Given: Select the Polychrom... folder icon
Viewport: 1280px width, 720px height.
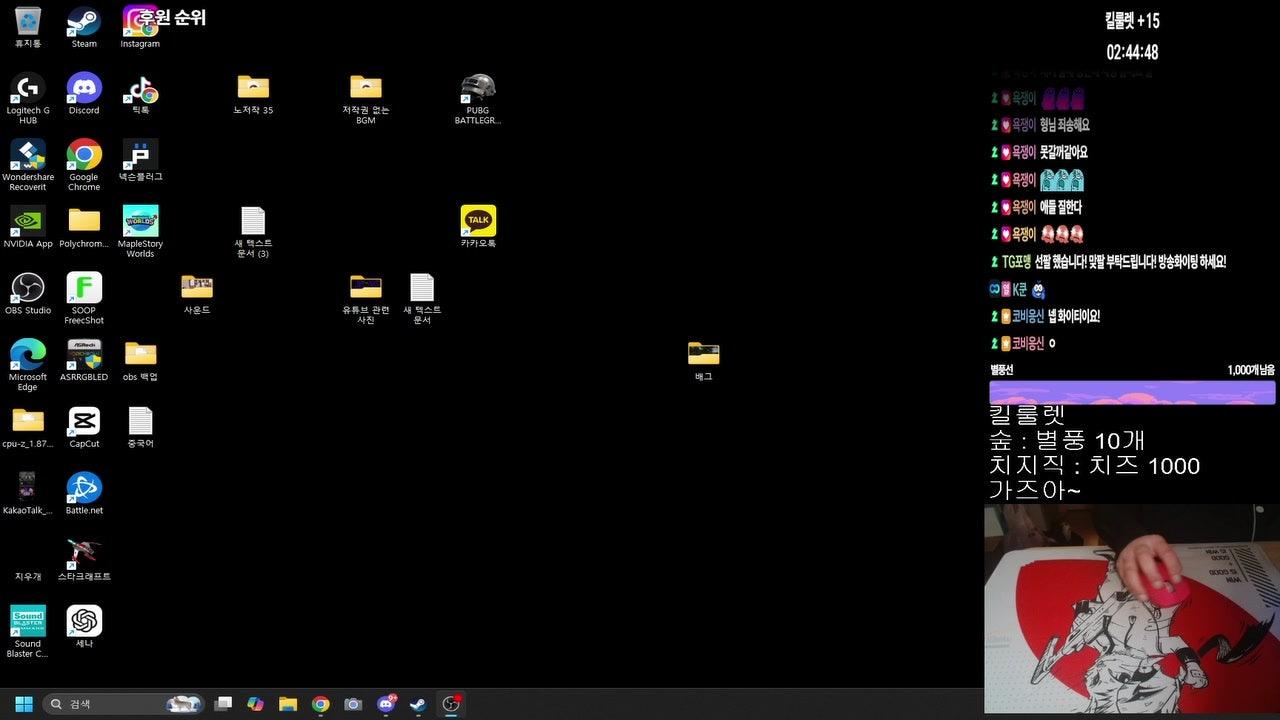Looking at the screenshot, I should tap(84, 227).
